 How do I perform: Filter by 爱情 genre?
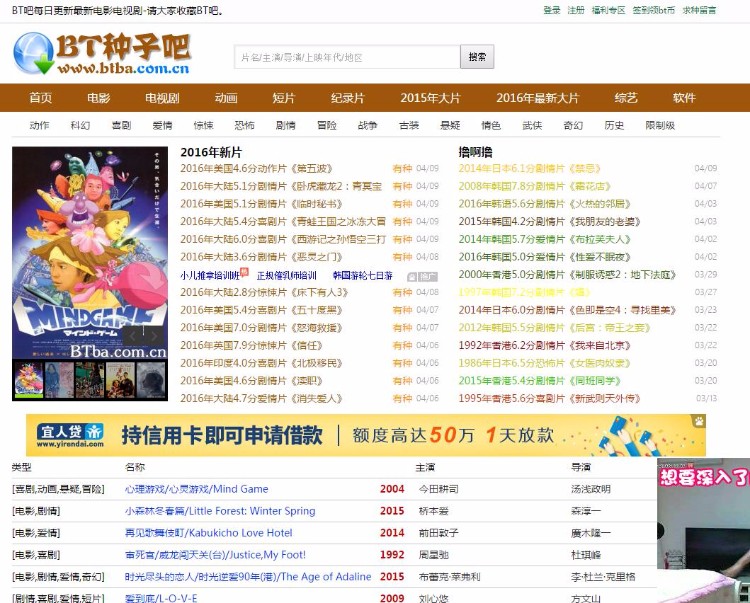click(x=163, y=125)
